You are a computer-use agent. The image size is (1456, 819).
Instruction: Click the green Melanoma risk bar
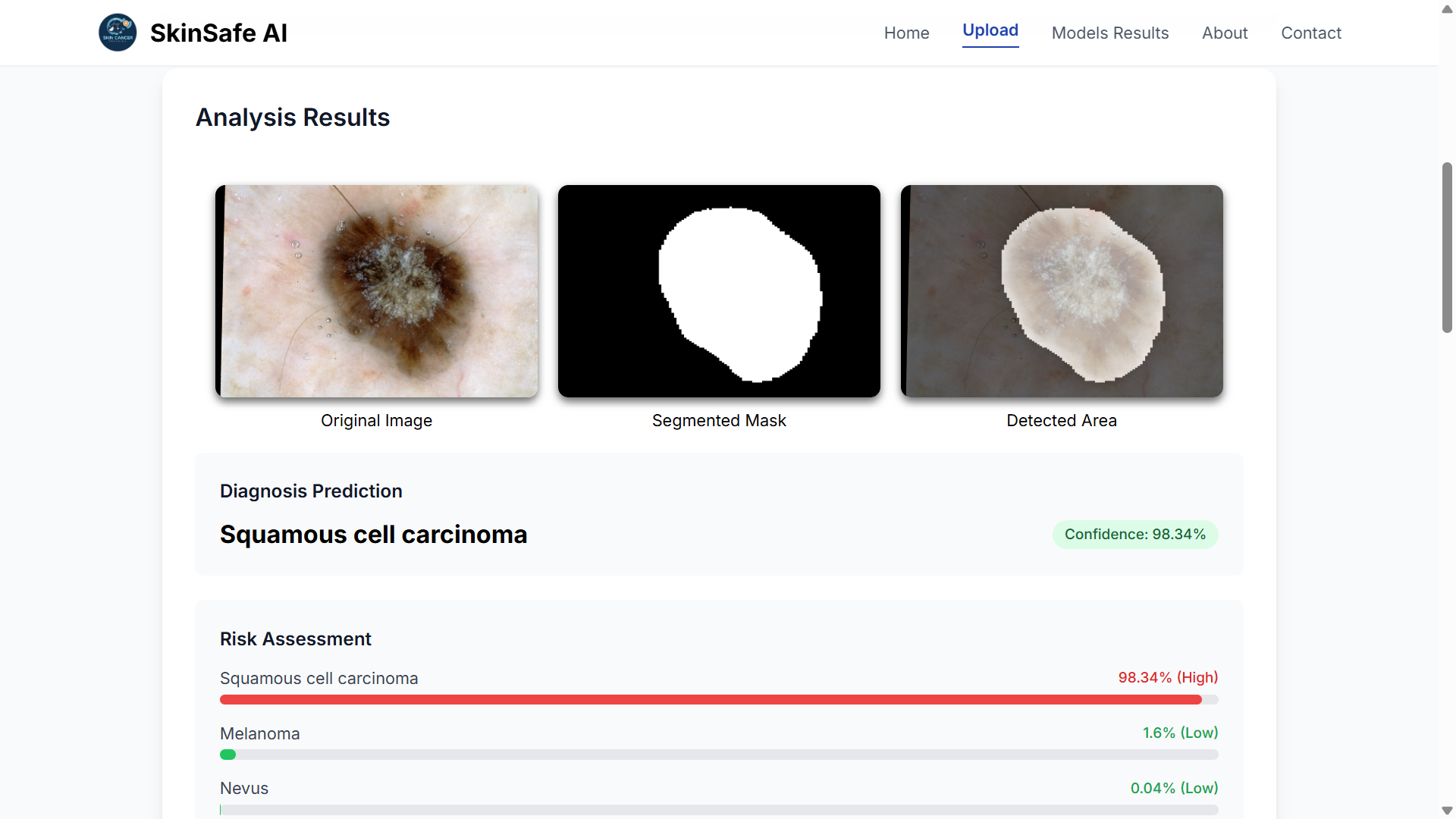coord(227,755)
